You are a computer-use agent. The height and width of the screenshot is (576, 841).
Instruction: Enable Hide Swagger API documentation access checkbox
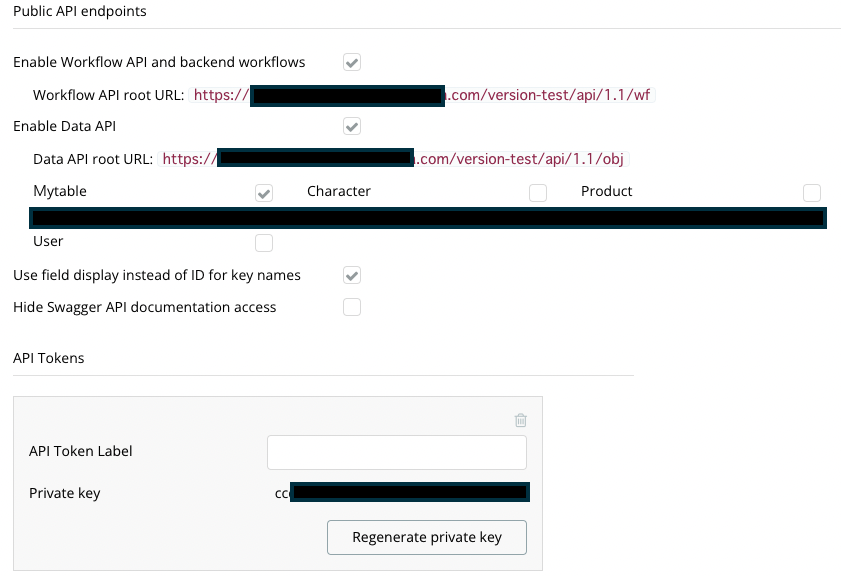[x=352, y=307]
